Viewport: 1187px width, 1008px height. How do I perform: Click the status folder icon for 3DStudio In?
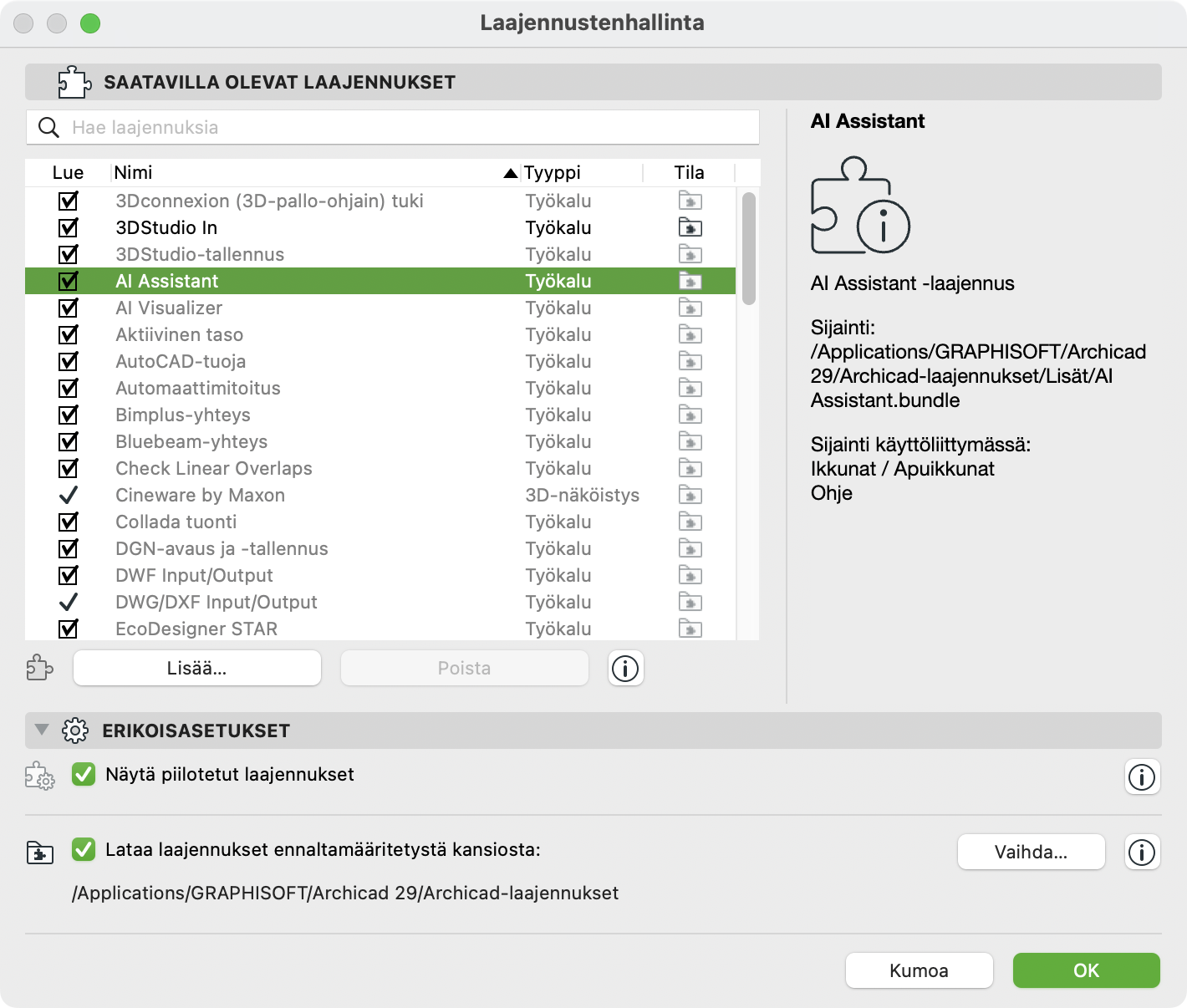(x=690, y=228)
